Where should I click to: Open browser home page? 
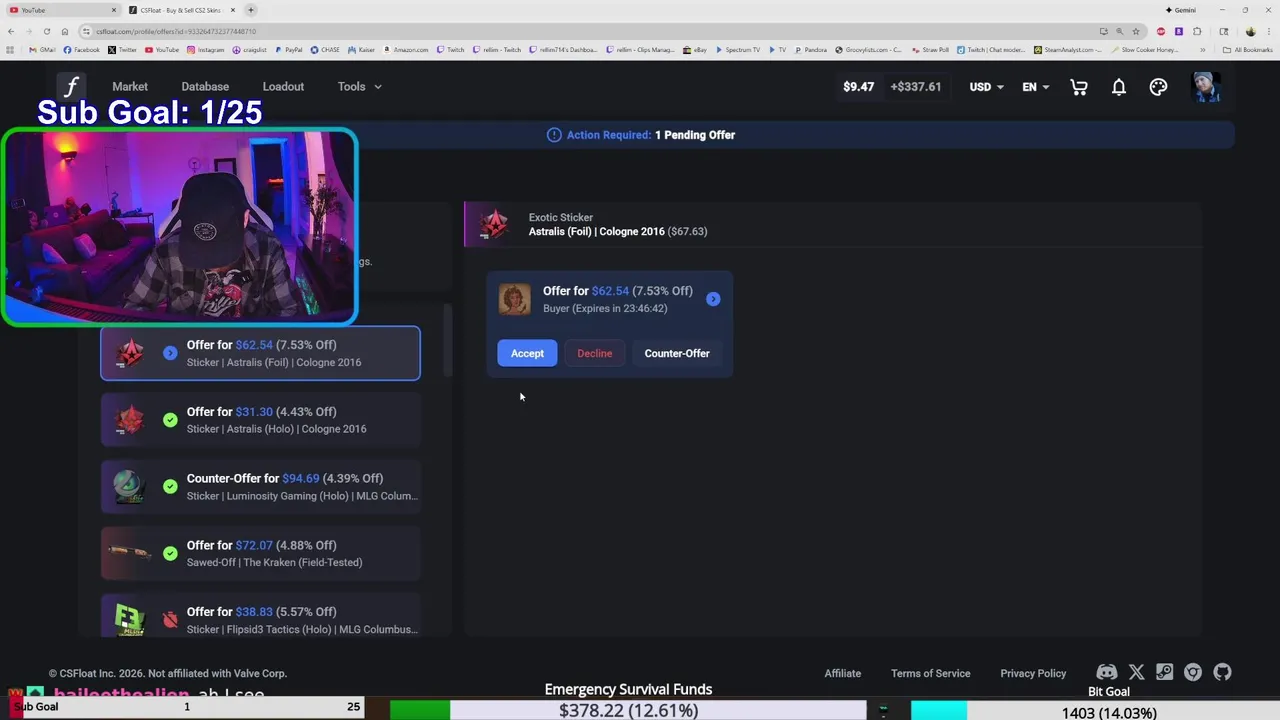[65, 31]
